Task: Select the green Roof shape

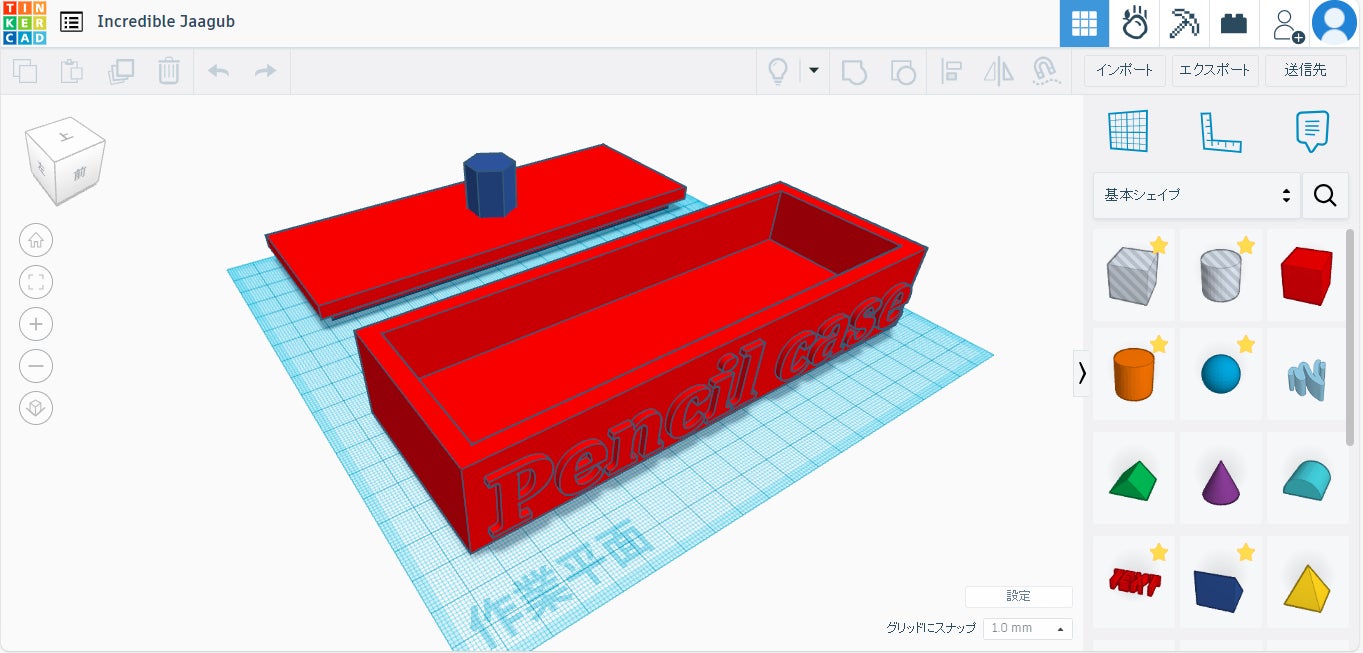Action: point(1133,479)
